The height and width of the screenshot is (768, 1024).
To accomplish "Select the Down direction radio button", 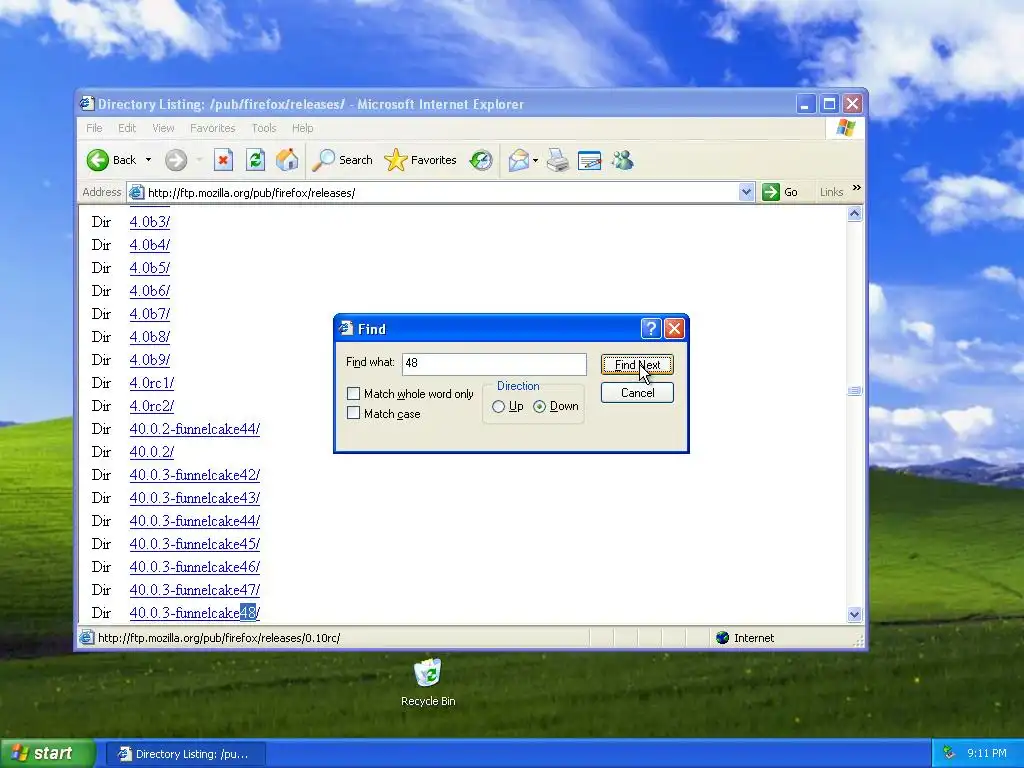I will point(539,407).
